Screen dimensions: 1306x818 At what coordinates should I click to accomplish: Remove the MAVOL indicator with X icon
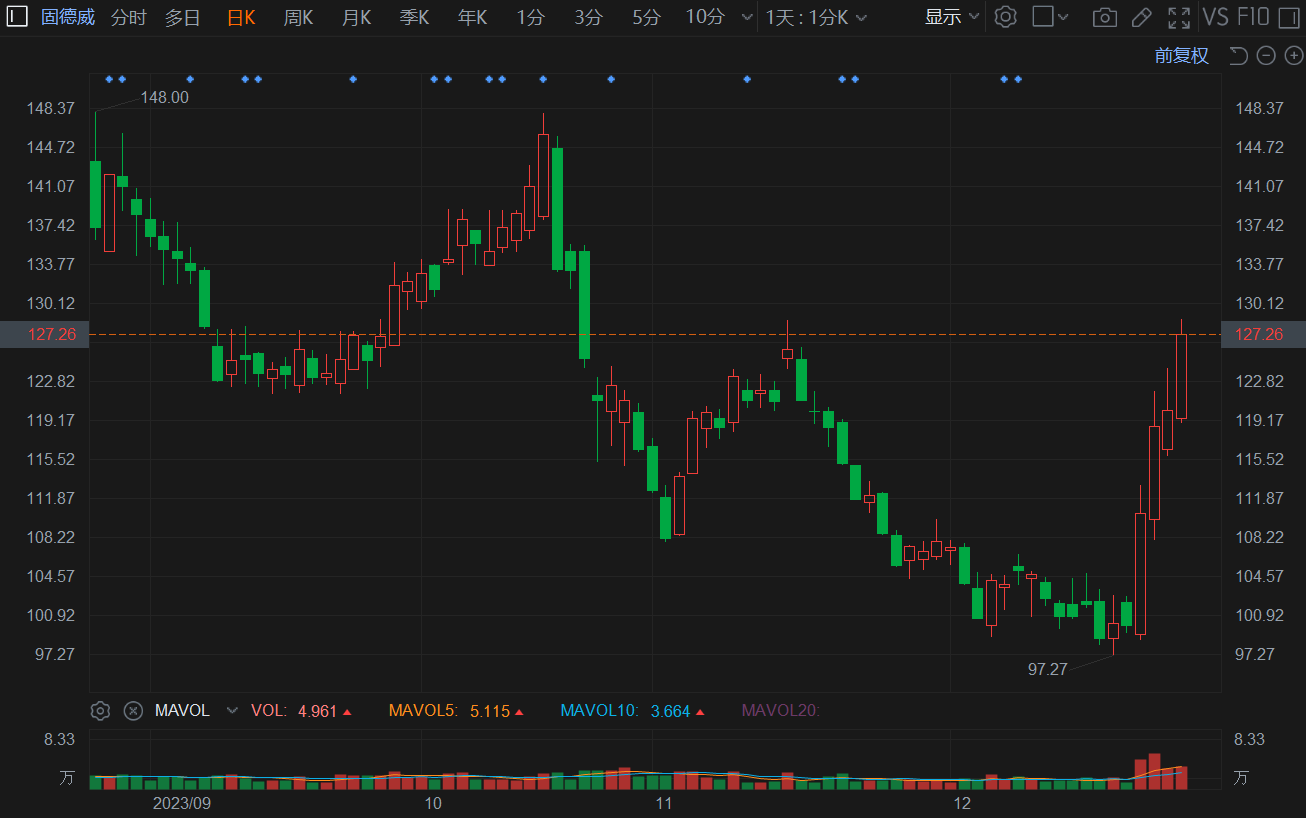(133, 711)
